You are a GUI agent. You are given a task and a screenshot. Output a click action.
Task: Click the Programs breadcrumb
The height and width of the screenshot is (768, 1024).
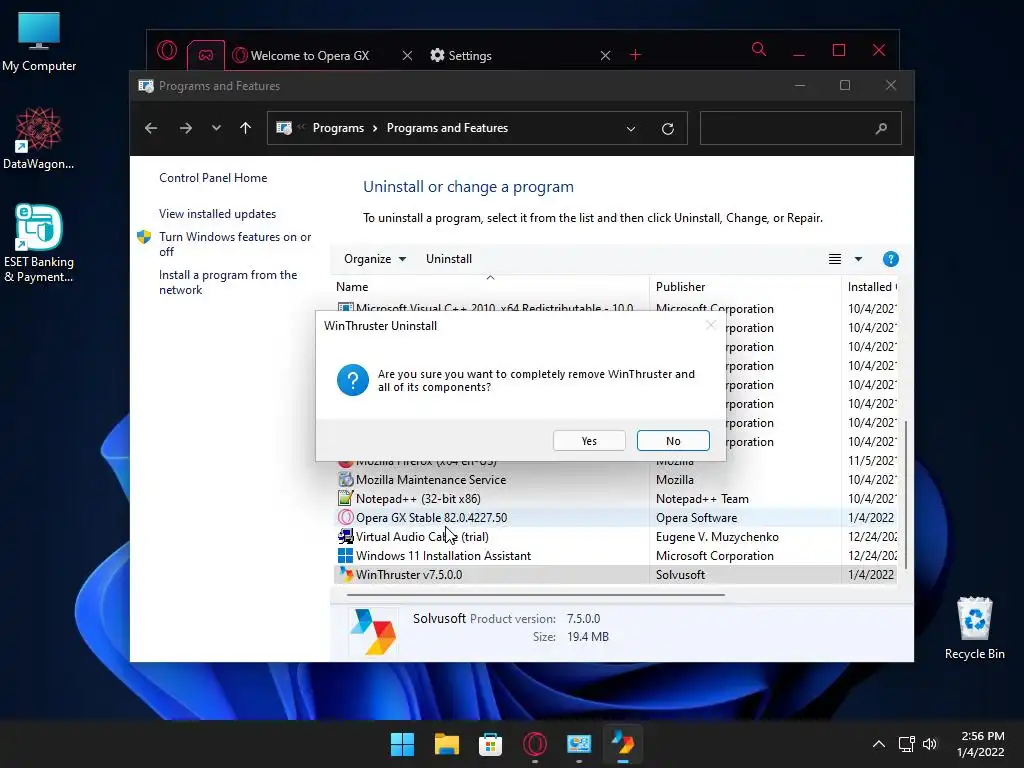338,128
